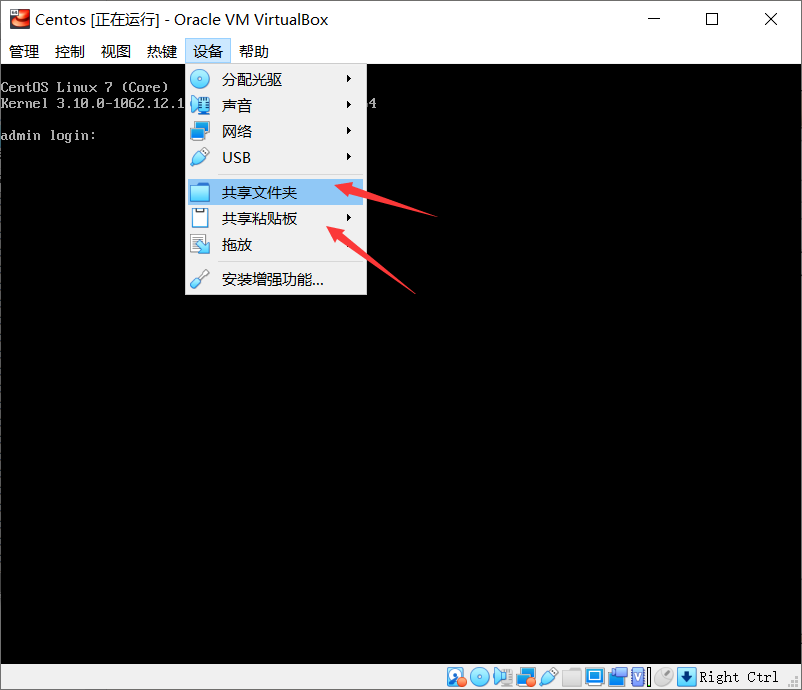Image resolution: width=802 pixels, height=690 pixels.
Task: Click the 'Kernel 3.10.0-1062.12.1' console line
Action: coord(92,103)
